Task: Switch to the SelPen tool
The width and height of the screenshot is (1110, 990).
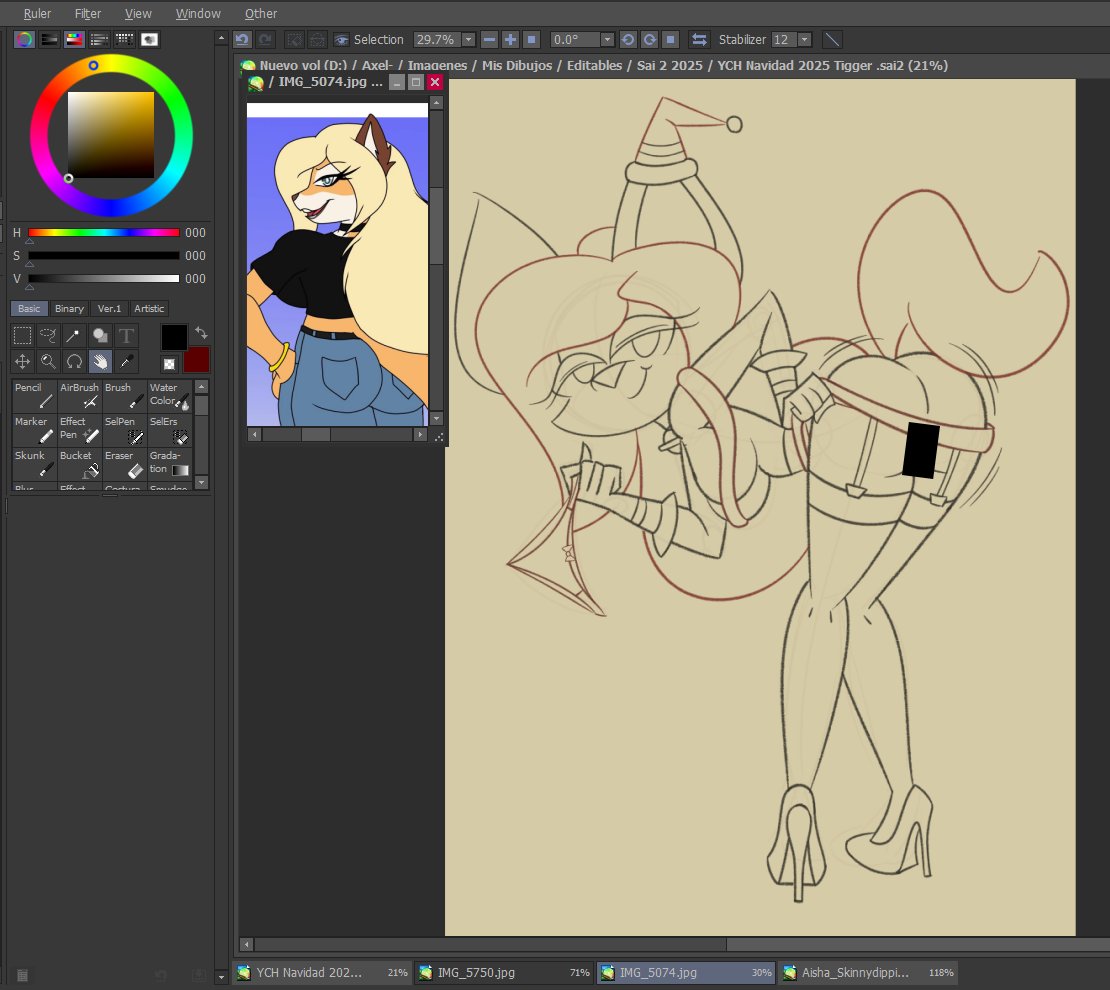Action: tap(124, 428)
